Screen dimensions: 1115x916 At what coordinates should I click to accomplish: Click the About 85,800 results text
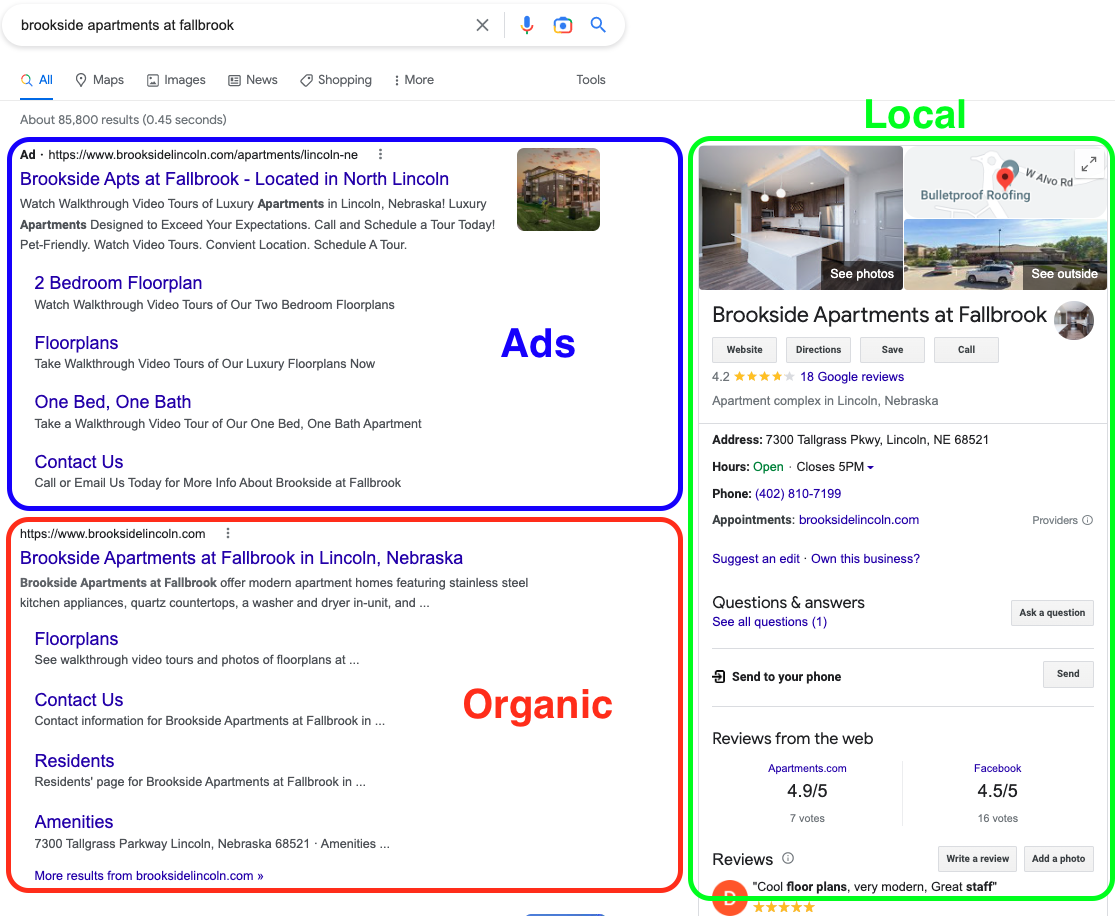(123, 119)
